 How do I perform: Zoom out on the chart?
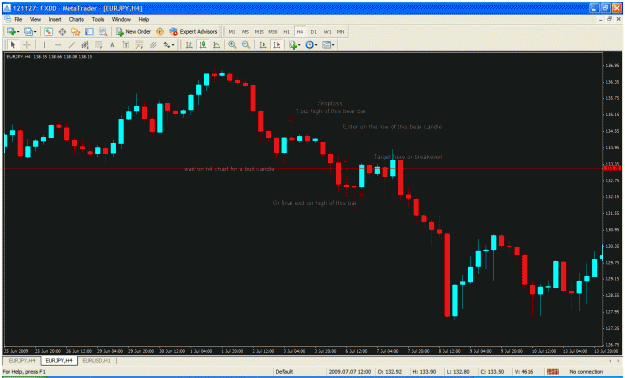click(246, 45)
